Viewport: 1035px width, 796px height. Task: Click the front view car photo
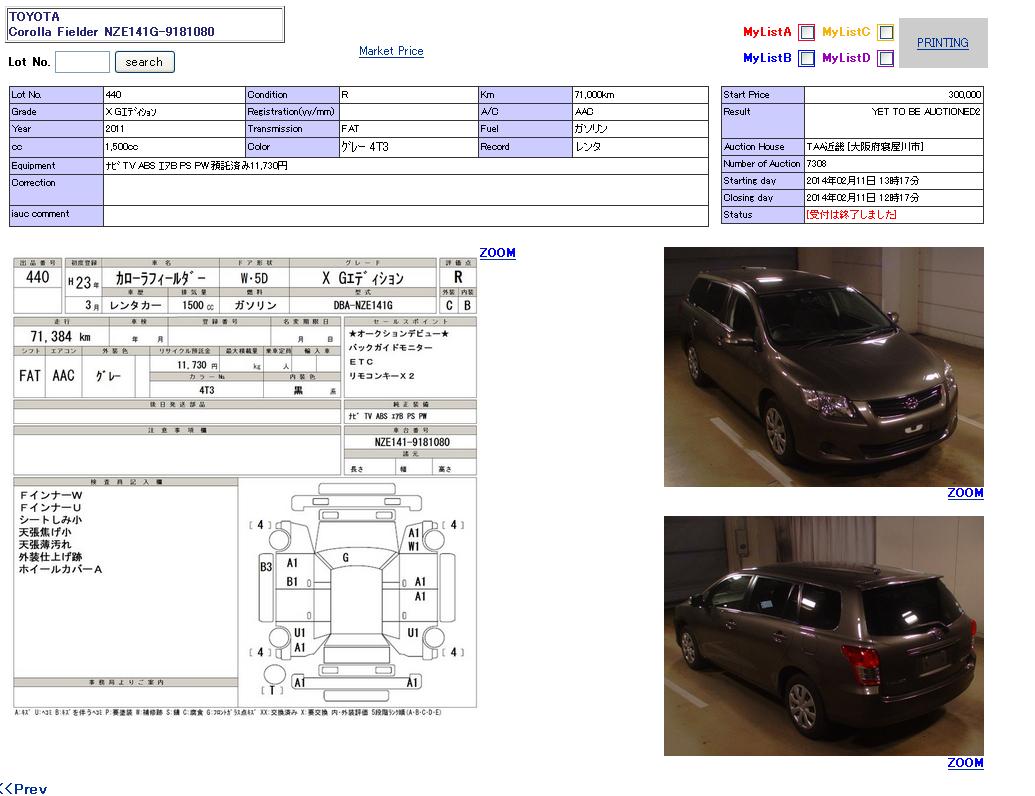coord(823,367)
